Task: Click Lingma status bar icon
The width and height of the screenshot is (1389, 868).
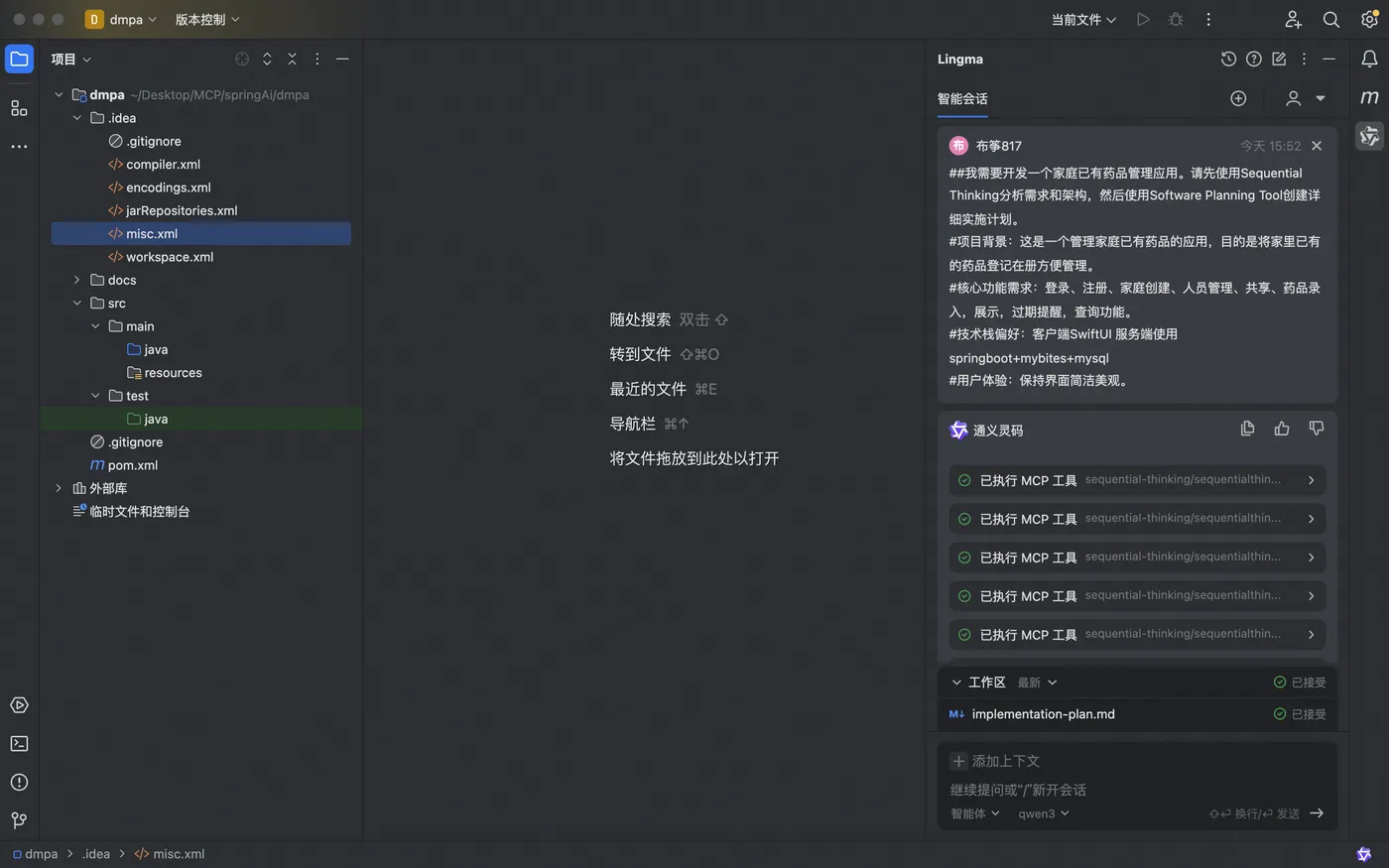Action: 1364,854
